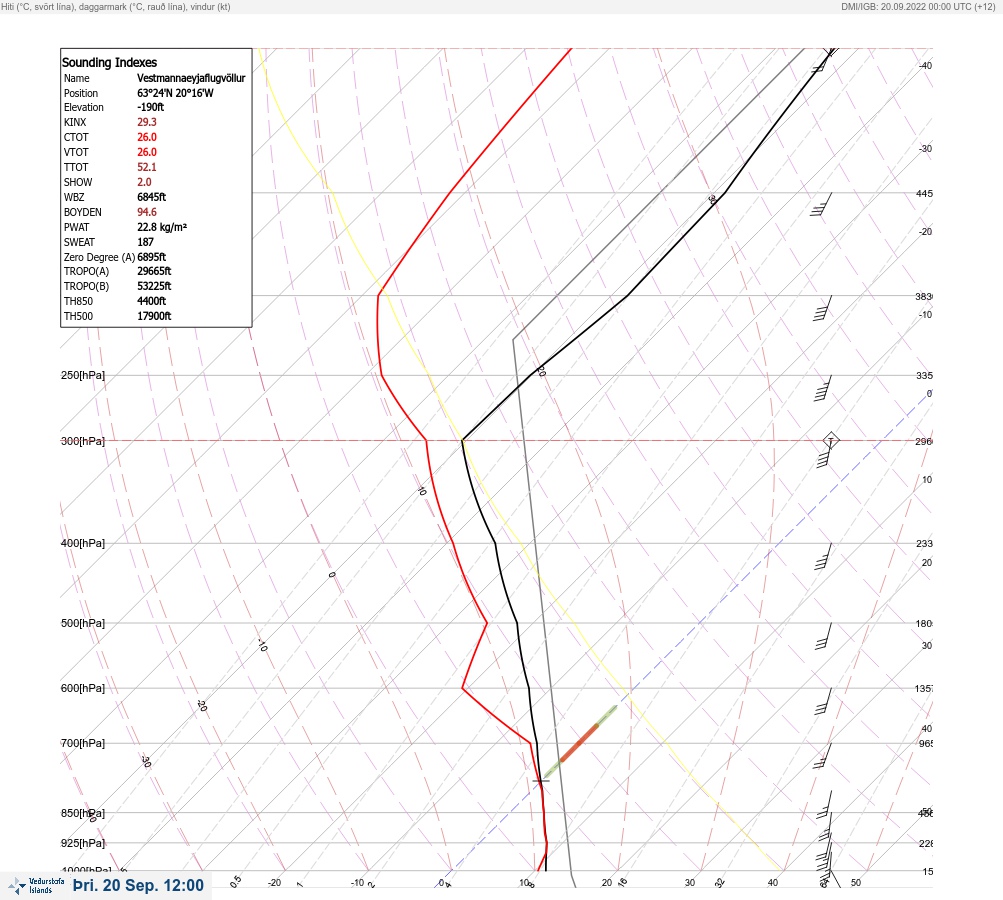Click the 'DMI/IGB: 20.09.2022 00:00 UTC (+12)' text
This screenshot has height=900, width=1003.
918,6
